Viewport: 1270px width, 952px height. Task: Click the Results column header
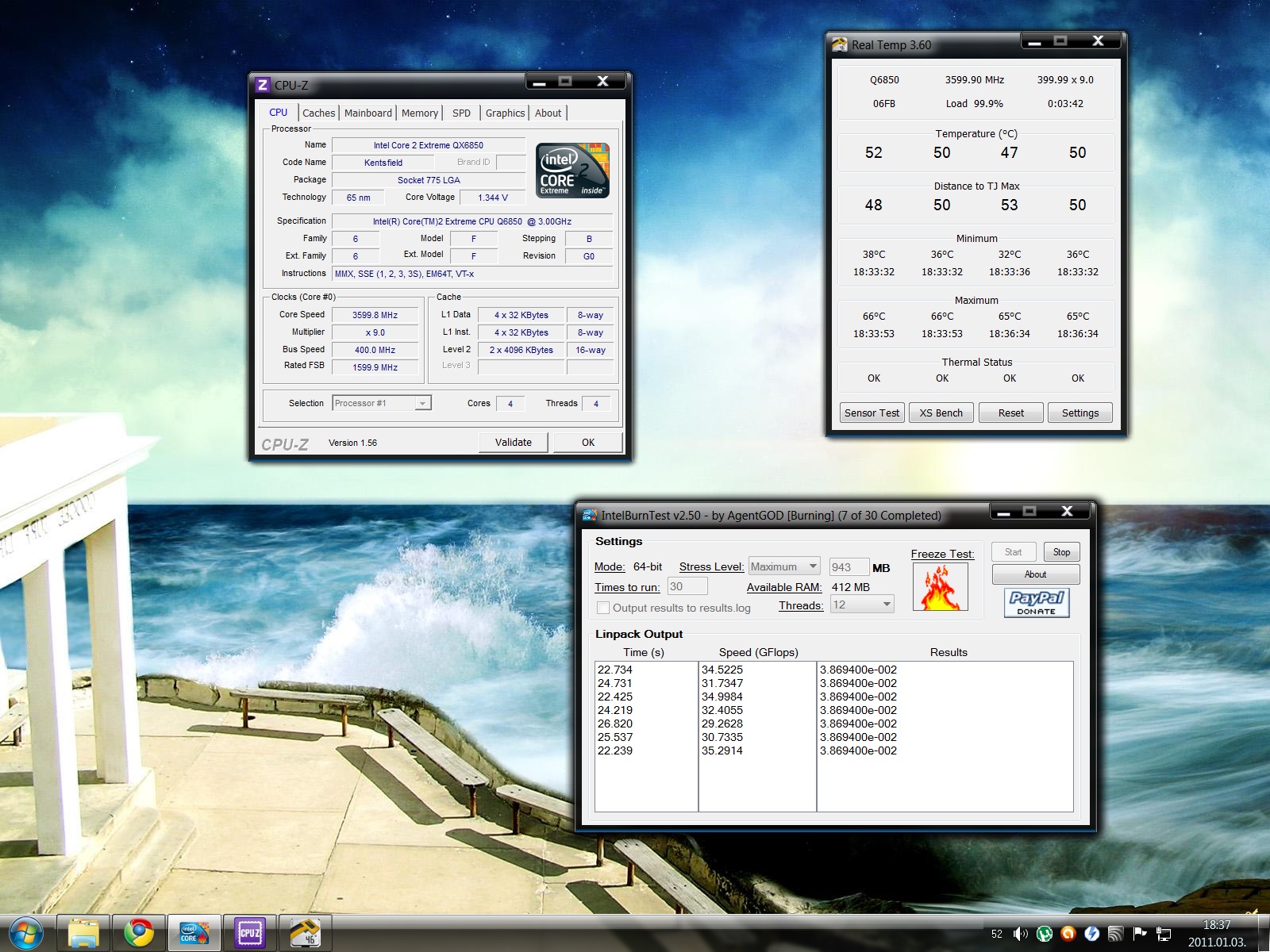coord(949,652)
